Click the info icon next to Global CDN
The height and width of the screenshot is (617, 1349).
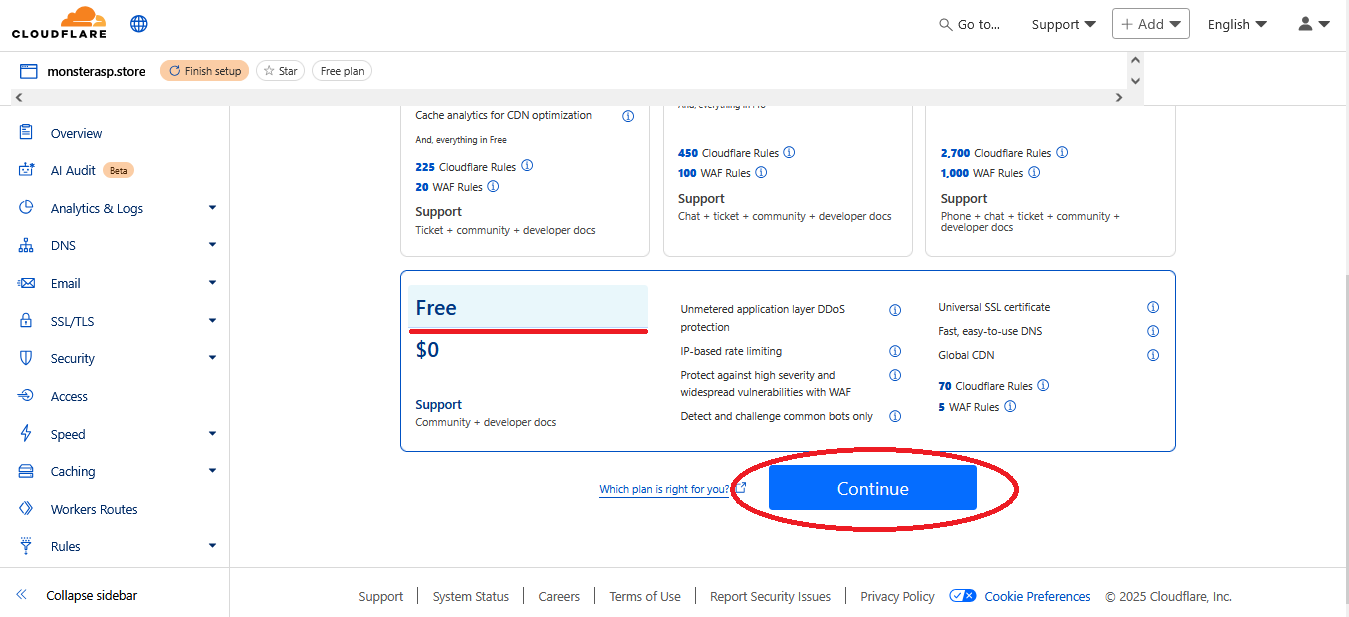[x=1153, y=355]
